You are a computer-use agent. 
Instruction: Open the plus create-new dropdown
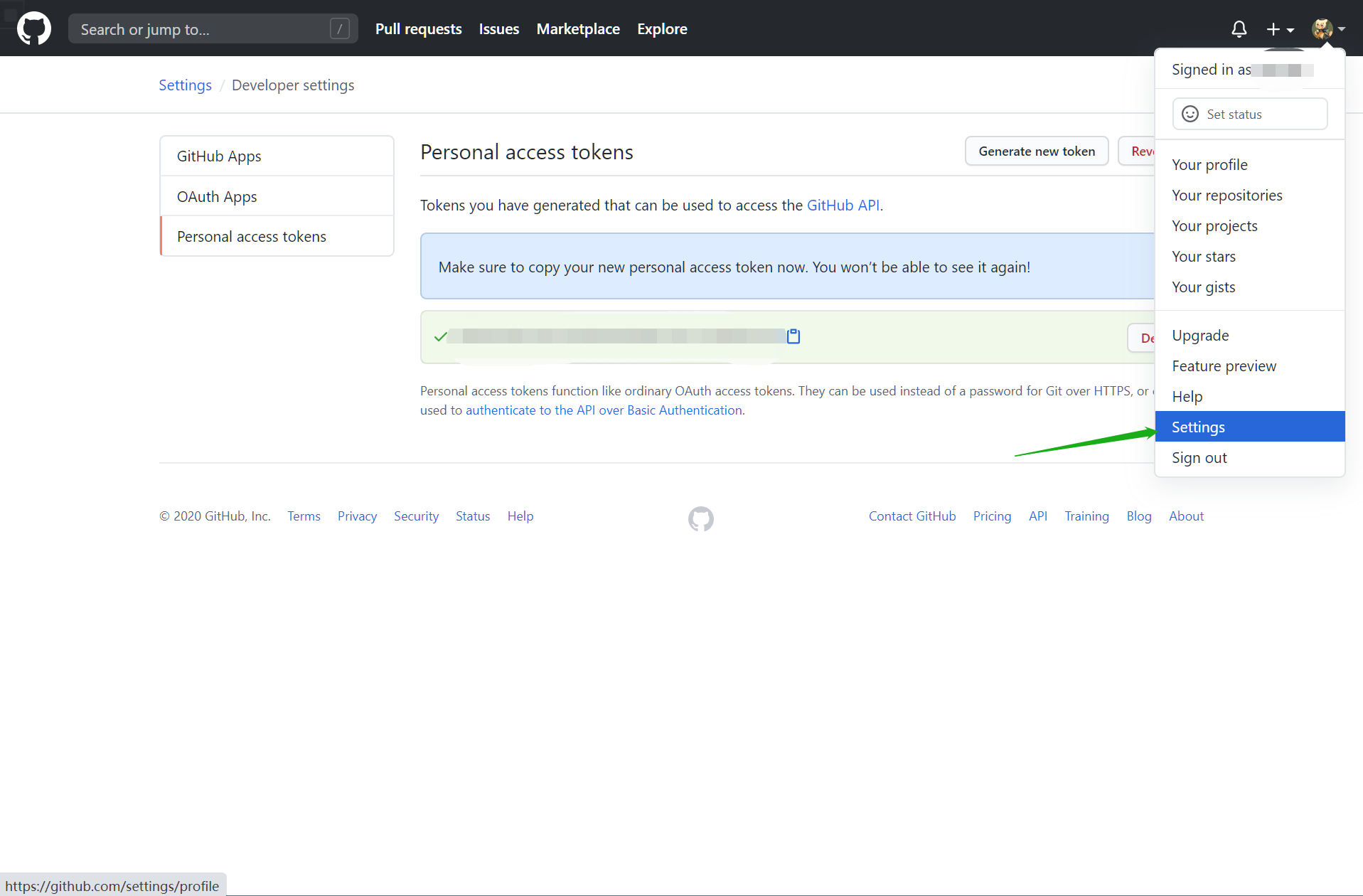pos(1280,29)
